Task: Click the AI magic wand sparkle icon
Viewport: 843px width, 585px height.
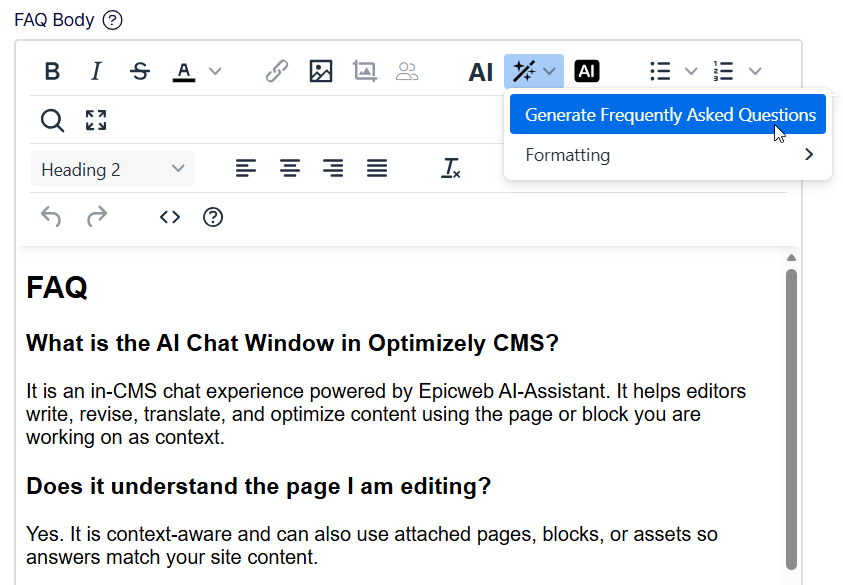Action: (x=524, y=71)
